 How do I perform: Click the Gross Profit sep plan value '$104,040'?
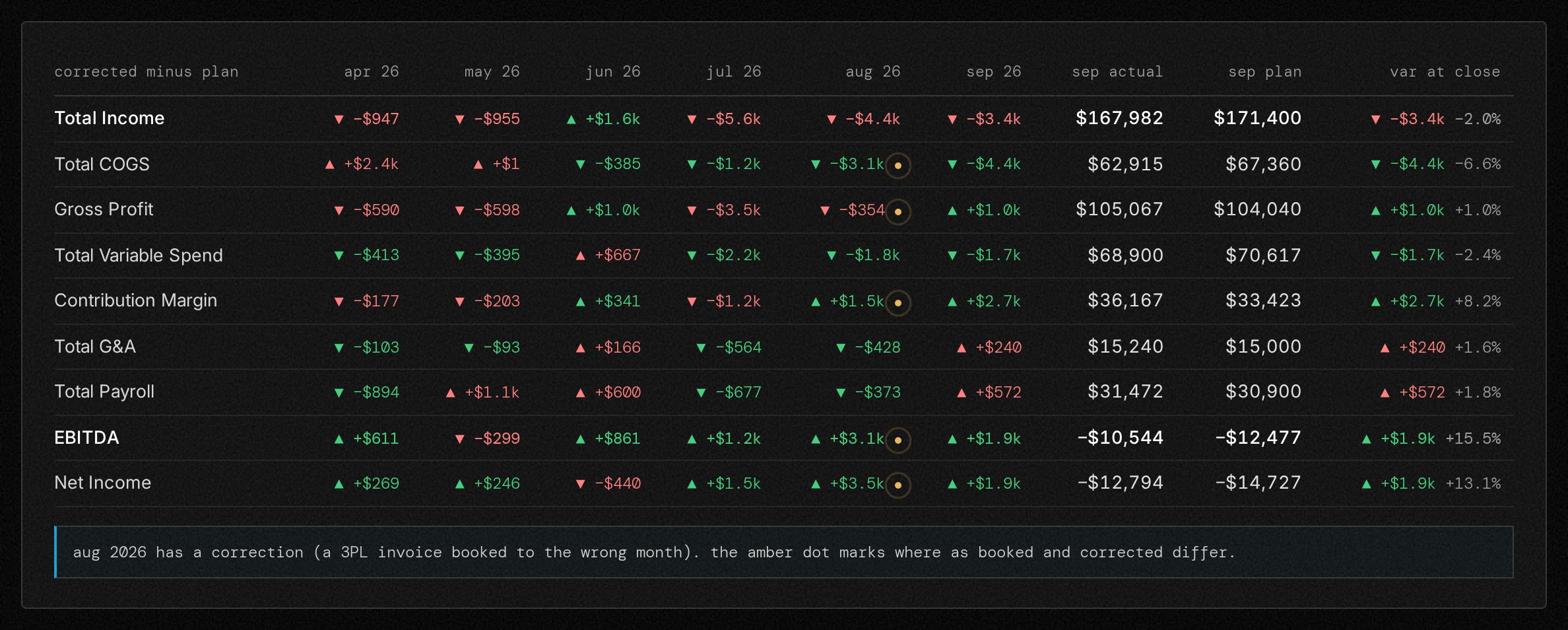pos(1258,209)
